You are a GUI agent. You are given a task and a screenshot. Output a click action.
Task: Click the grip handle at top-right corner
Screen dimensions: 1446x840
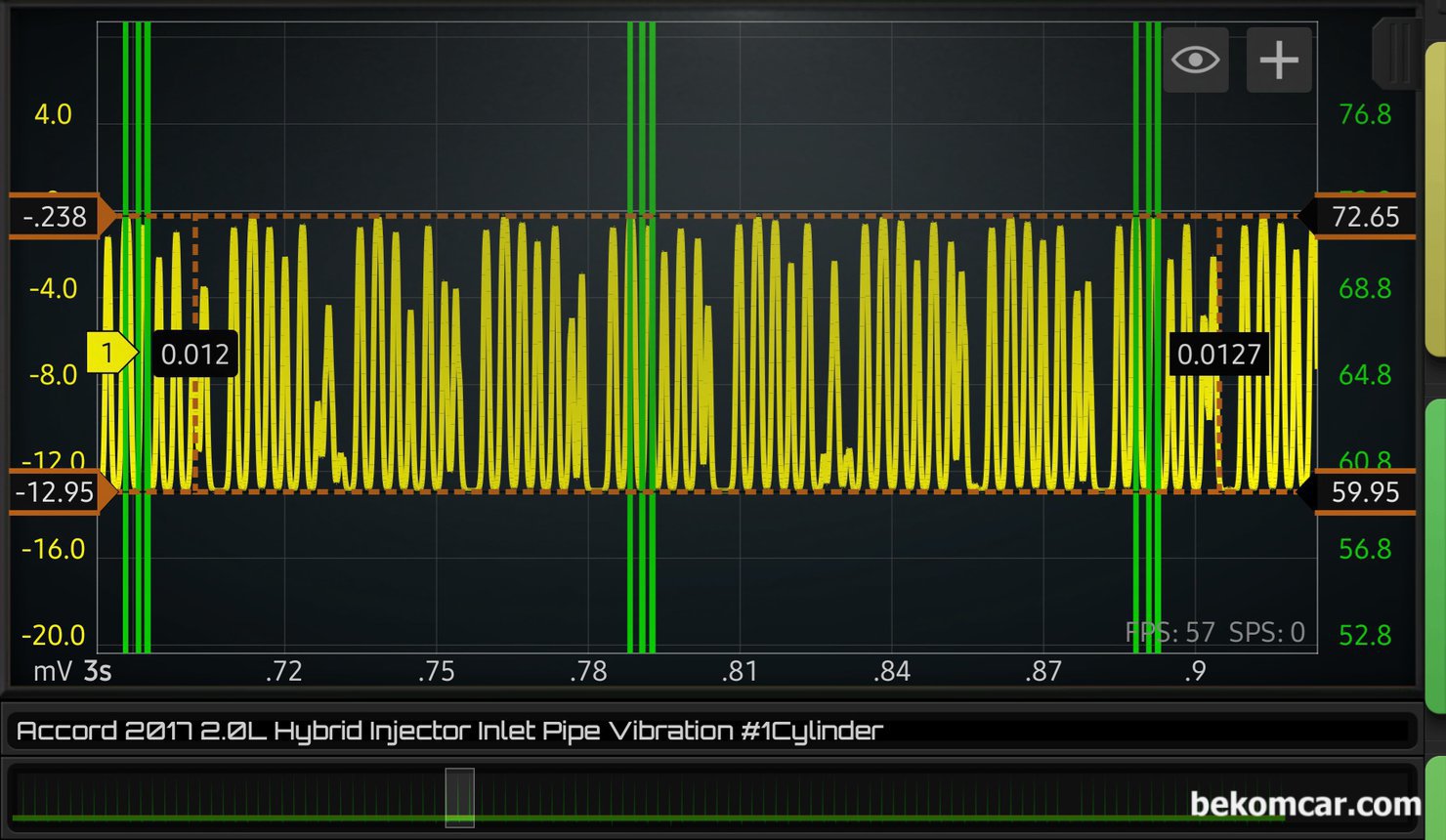(1399, 53)
